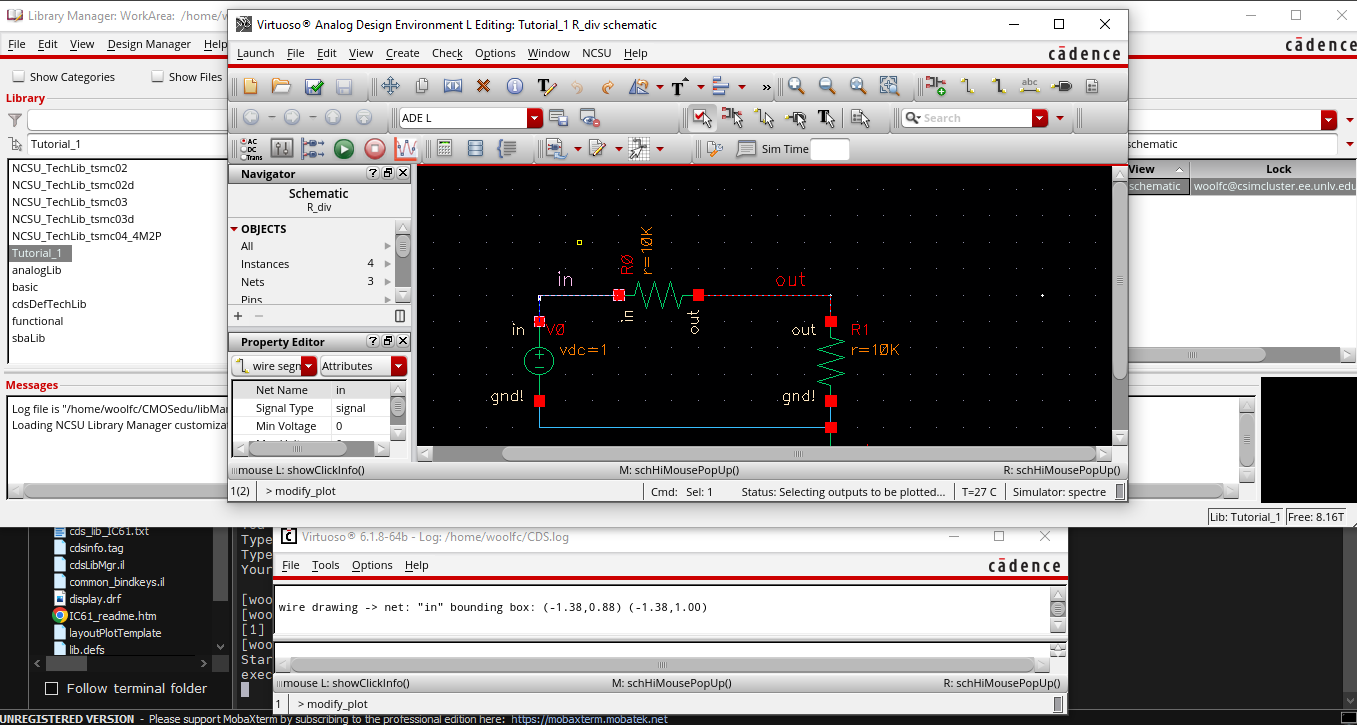
Task: Select the AC analysis radio button
Action: 242,142
